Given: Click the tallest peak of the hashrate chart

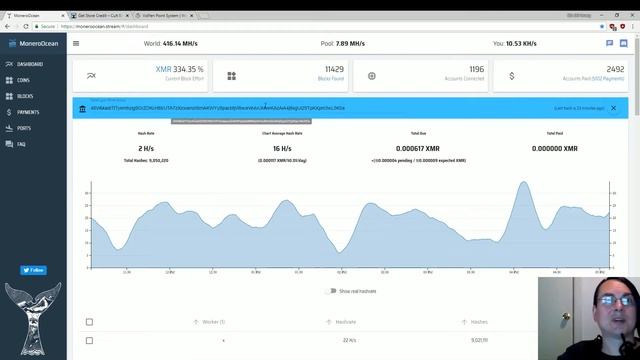Looking at the screenshot, I should click(524, 182).
